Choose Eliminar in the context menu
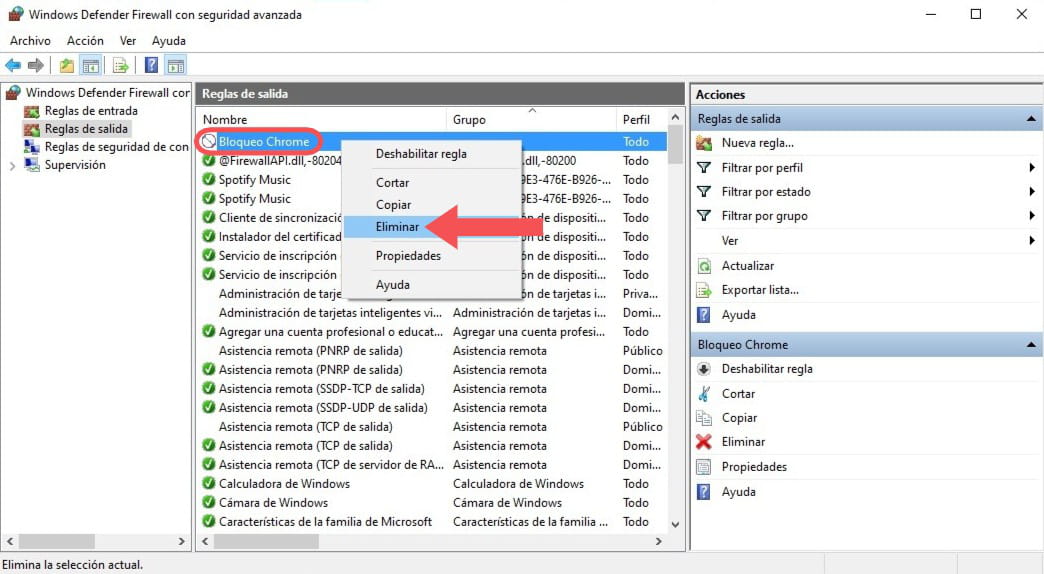Screen dimensions: 1044x574 click(x=431, y=227)
